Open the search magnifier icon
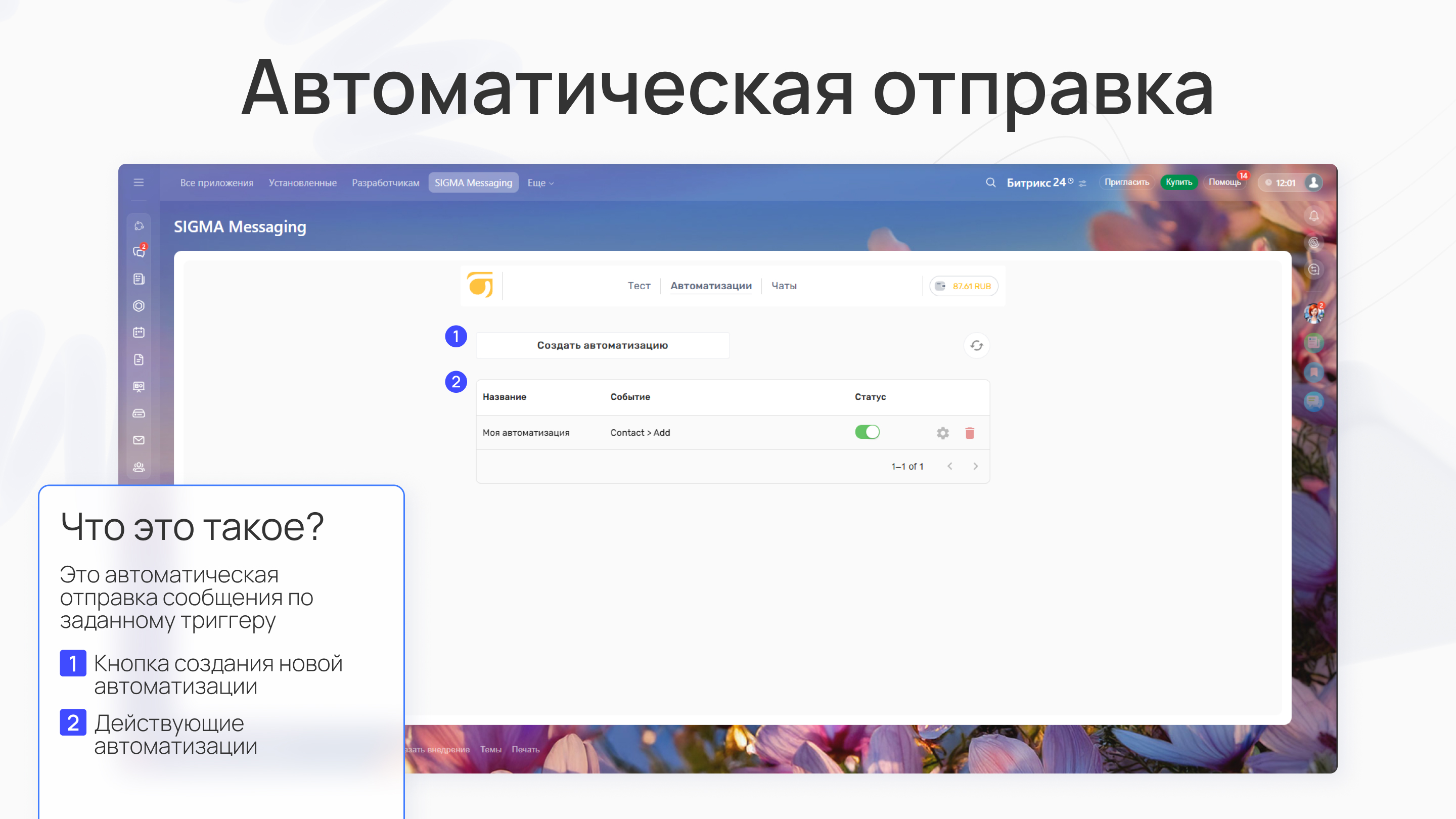Viewport: 1456px width, 819px height. tap(990, 183)
